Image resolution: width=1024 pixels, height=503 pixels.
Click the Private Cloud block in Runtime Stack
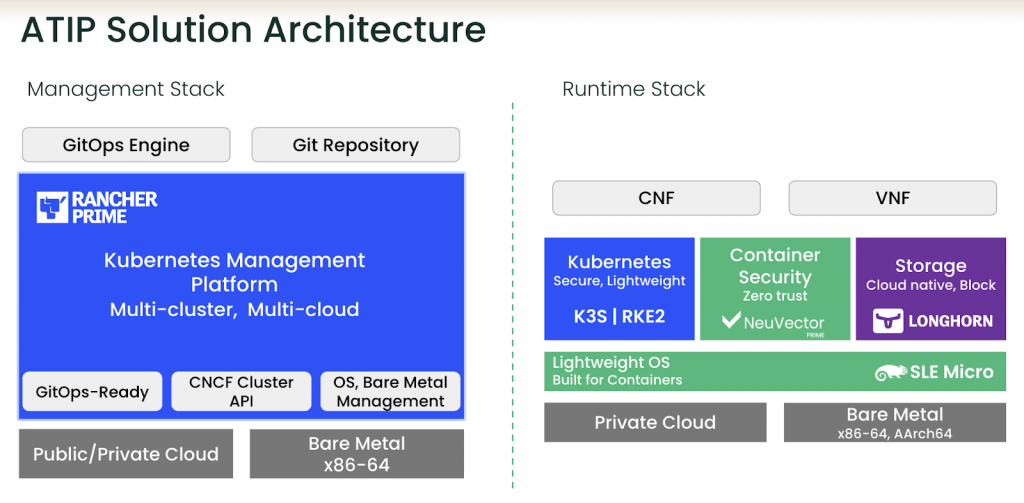pos(655,422)
